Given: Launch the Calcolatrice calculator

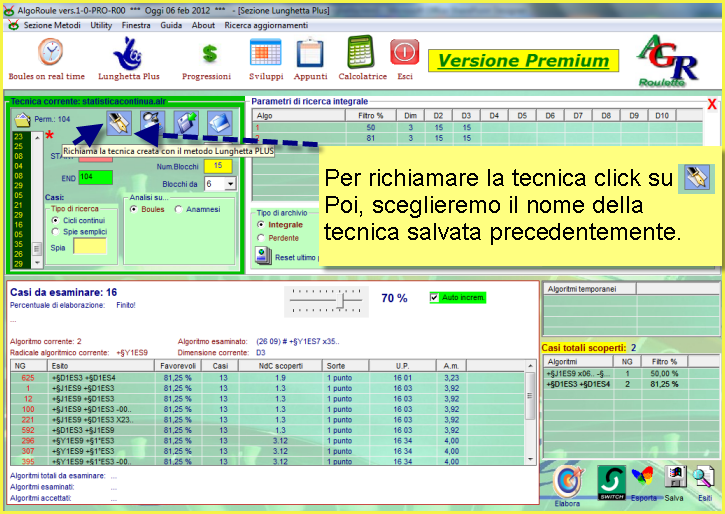Looking at the screenshot, I should tap(361, 52).
